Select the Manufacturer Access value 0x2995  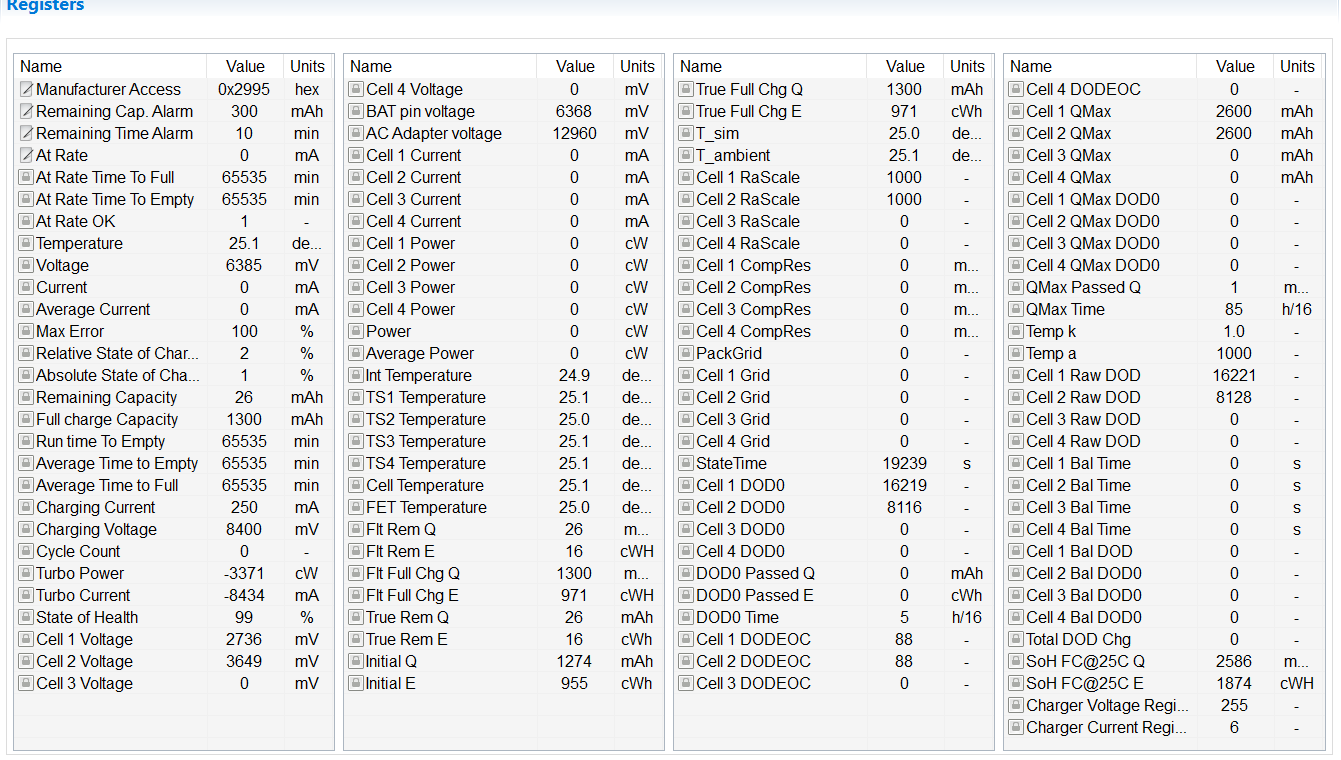tap(244, 90)
